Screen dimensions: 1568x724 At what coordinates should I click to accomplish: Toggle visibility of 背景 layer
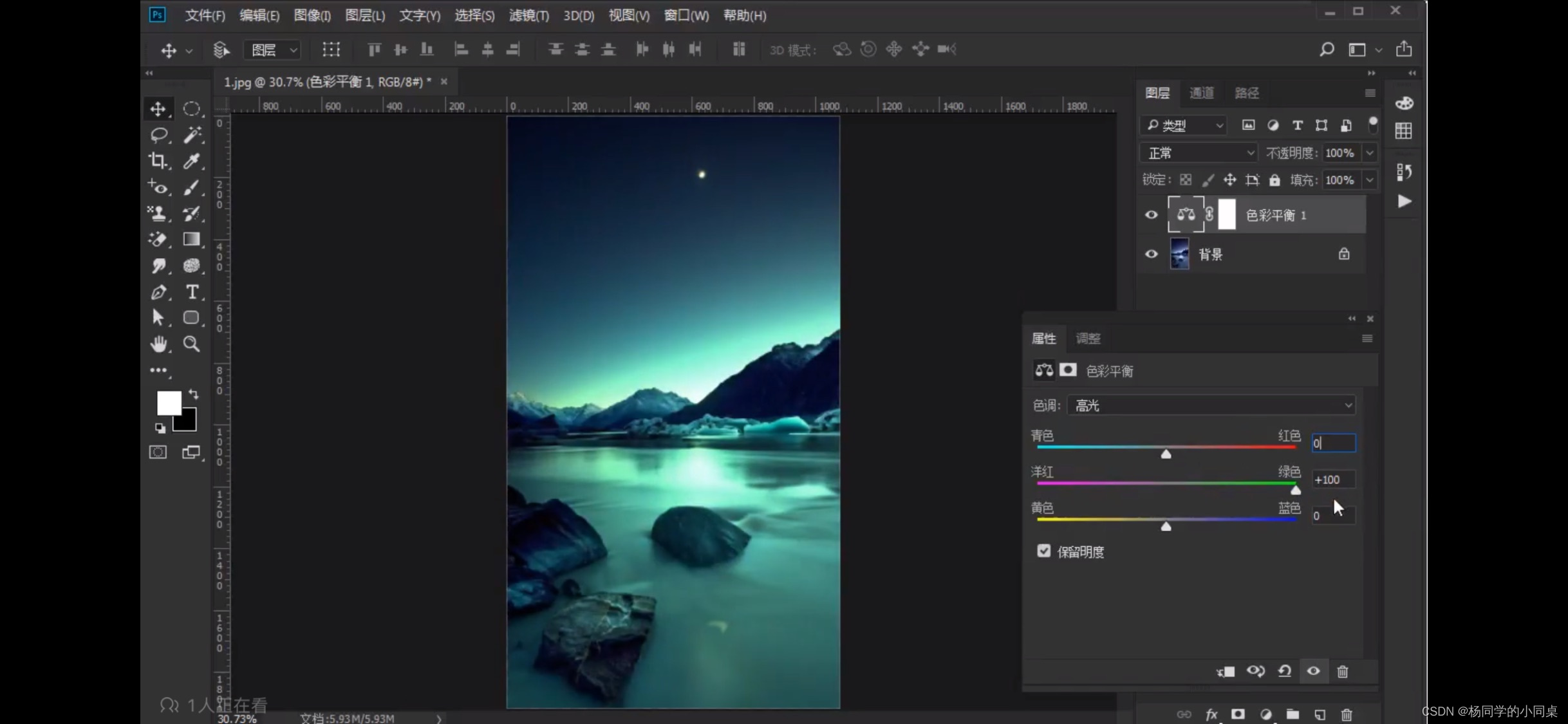1152,254
